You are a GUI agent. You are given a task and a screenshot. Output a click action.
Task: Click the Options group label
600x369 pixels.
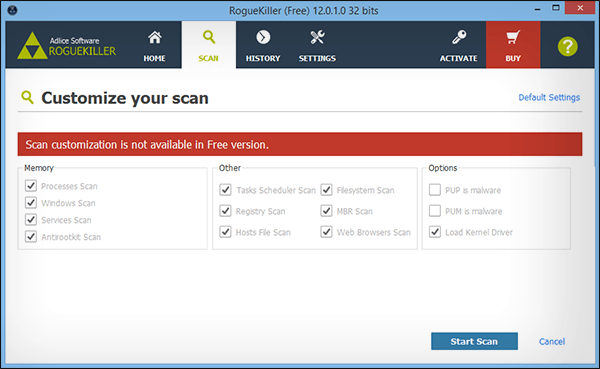443,168
